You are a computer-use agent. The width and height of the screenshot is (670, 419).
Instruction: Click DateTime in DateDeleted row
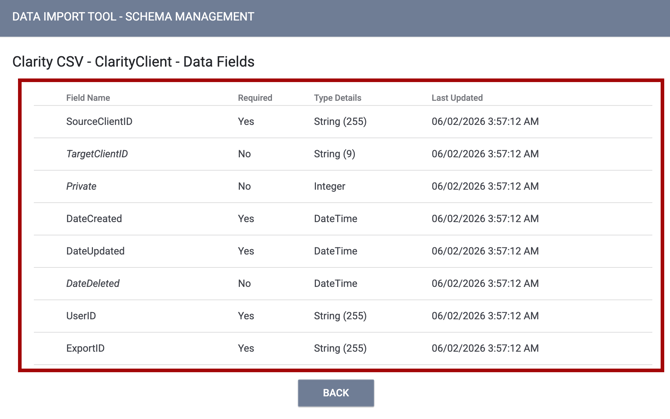(335, 284)
